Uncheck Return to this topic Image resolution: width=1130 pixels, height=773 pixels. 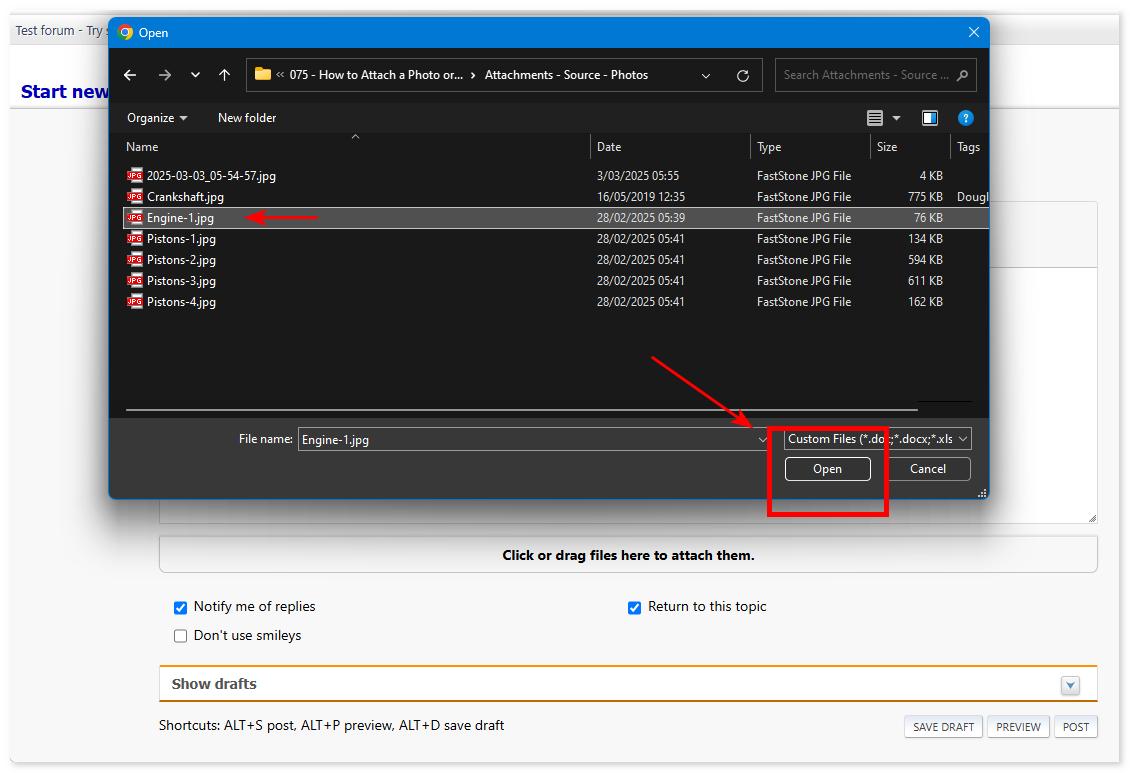pyautogui.click(x=634, y=607)
